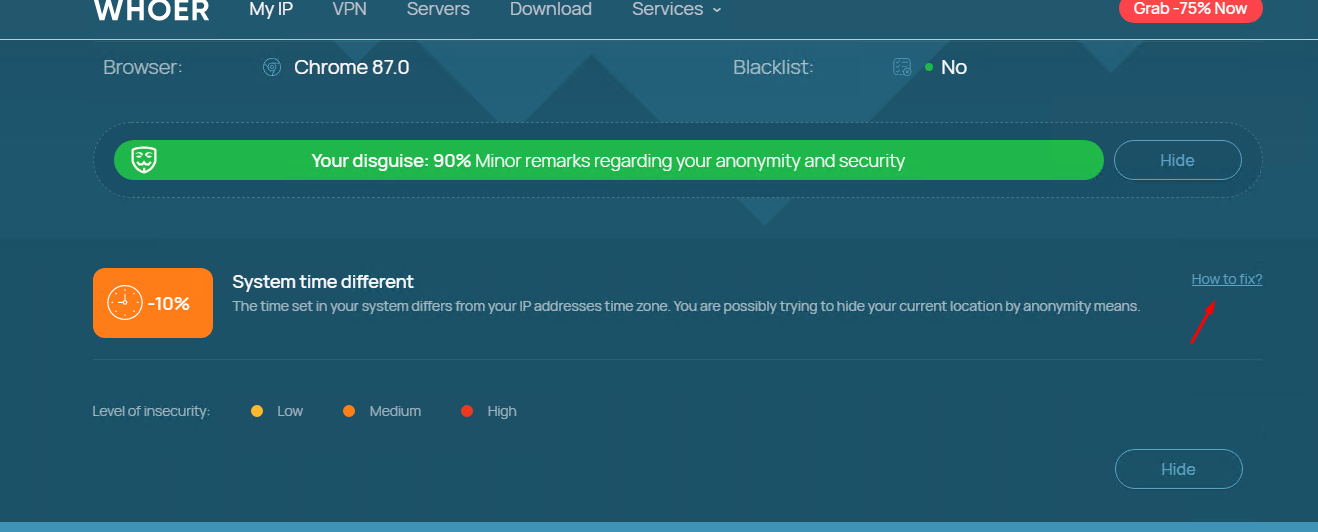
Task: Click the green status dot beside No
Action: (x=929, y=68)
